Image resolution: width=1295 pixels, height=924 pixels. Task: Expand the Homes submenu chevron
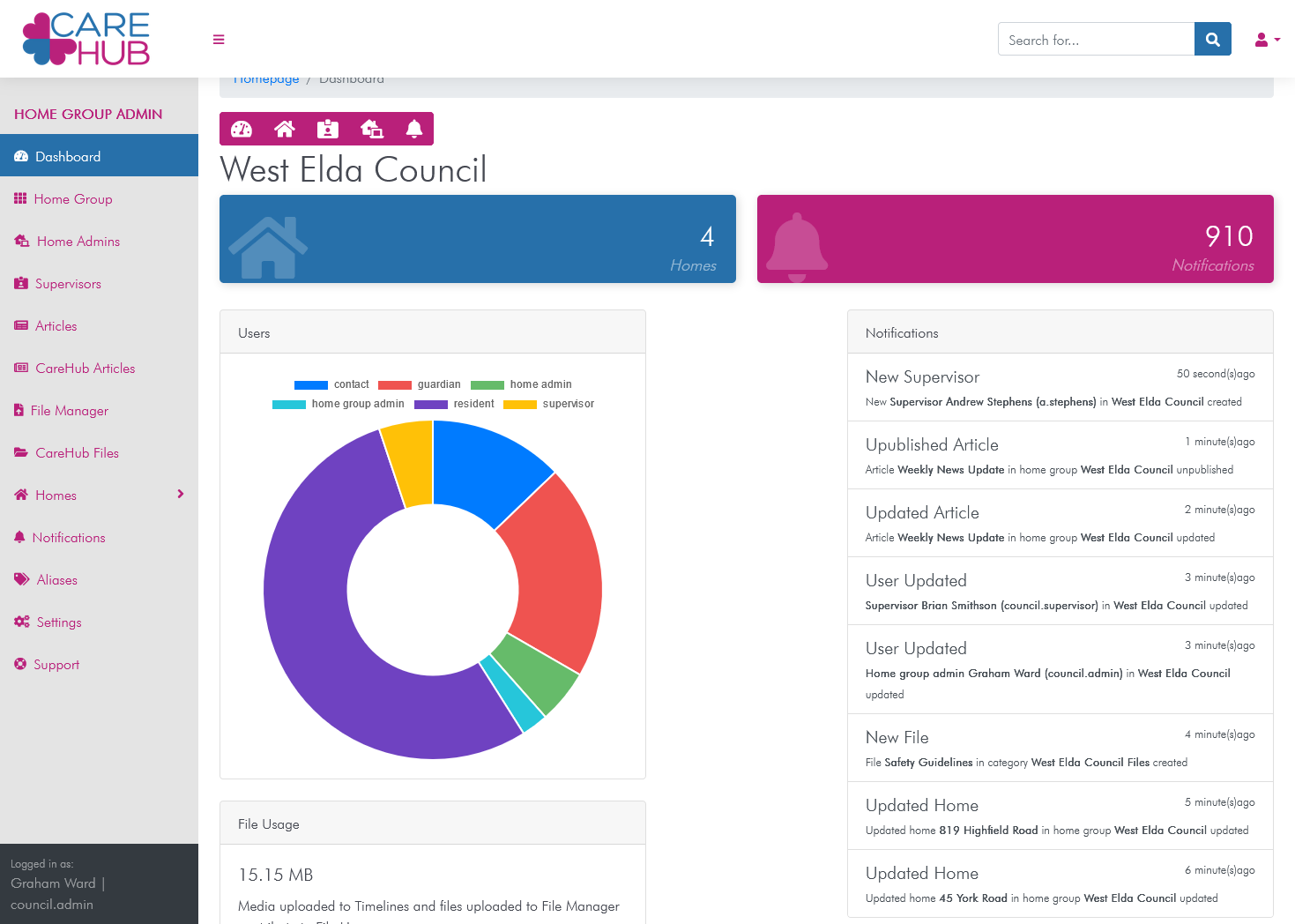coord(180,494)
